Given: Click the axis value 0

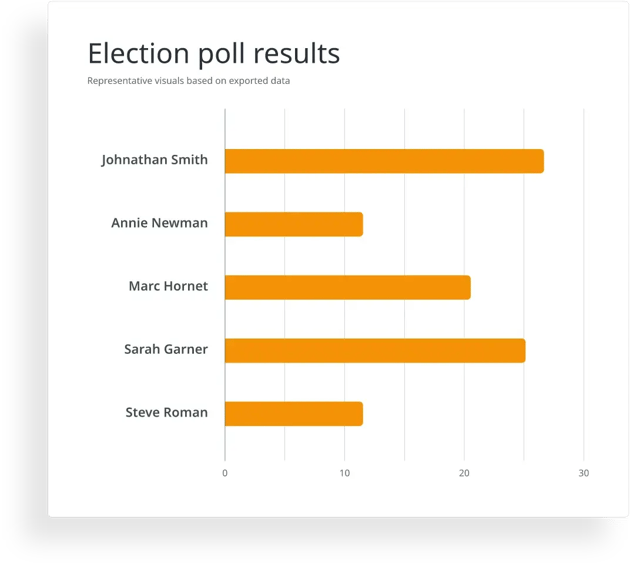Looking at the screenshot, I should click(x=225, y=473).
